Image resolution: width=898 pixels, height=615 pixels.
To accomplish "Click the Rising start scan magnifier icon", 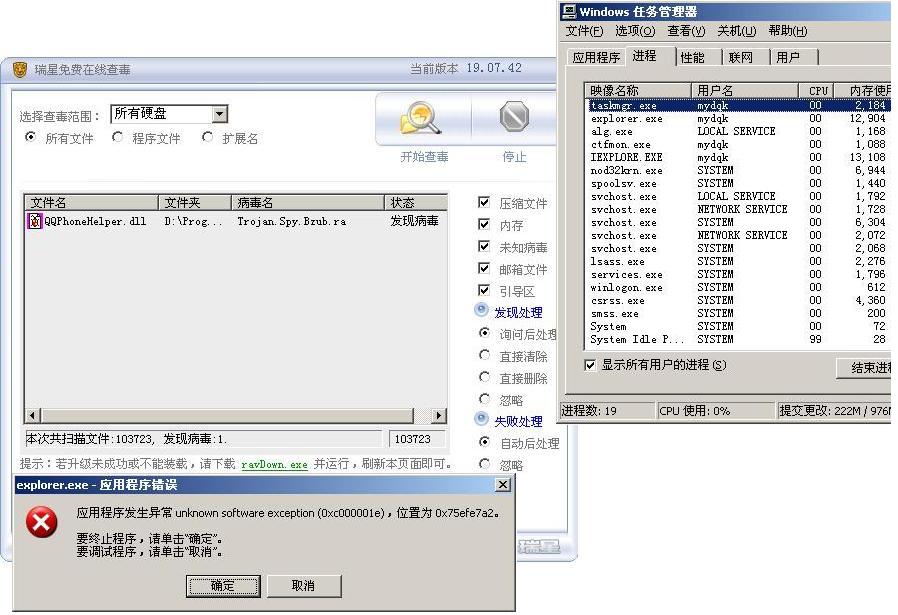I will (x=421, y=118).
